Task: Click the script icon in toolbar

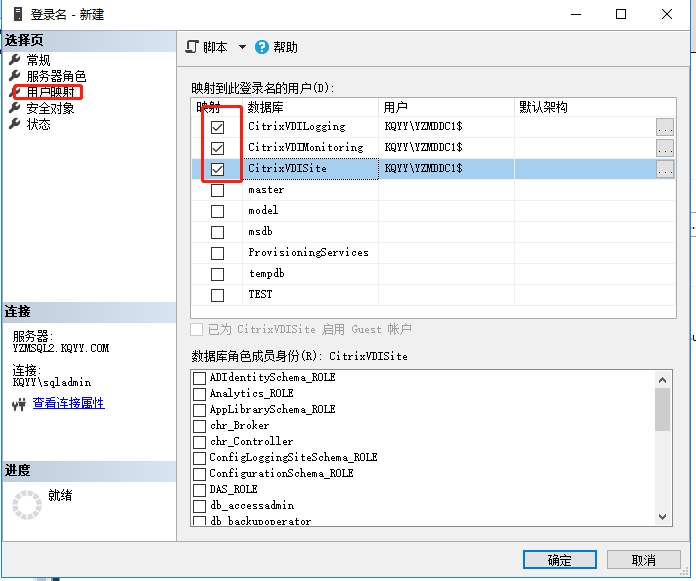Action: (x=193, y=47)
